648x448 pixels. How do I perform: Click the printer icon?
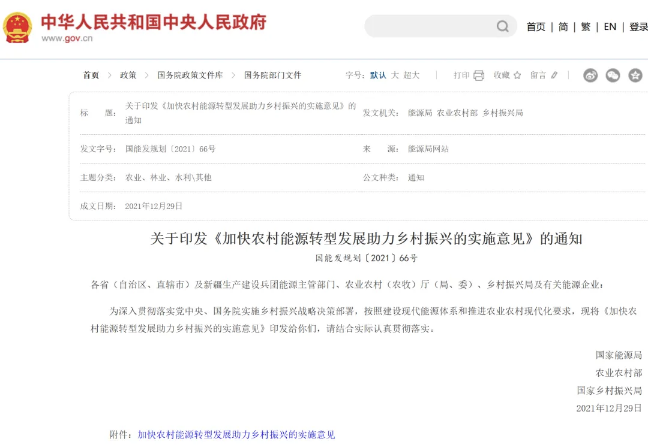pyautogui.click(x=478, y=75)
